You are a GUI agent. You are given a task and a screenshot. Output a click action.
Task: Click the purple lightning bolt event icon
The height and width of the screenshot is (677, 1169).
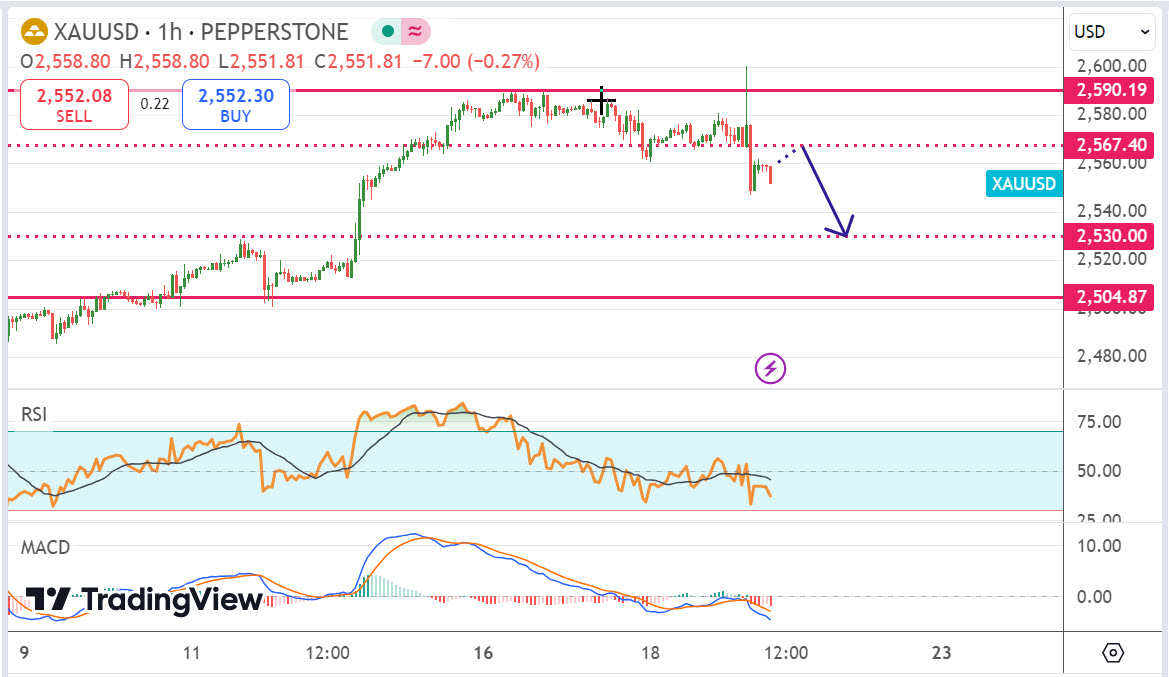[770, 368]
